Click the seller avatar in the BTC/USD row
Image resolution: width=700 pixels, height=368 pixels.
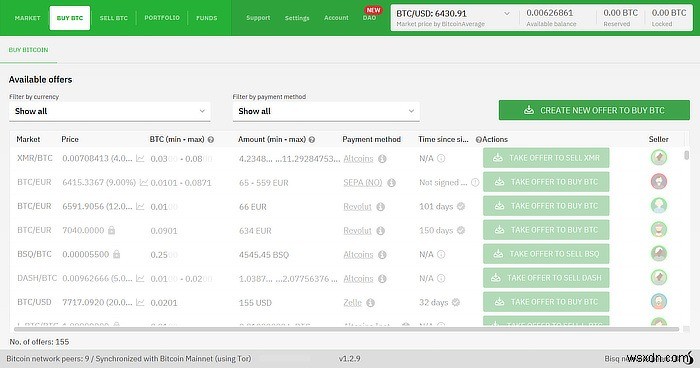[659, 302]
